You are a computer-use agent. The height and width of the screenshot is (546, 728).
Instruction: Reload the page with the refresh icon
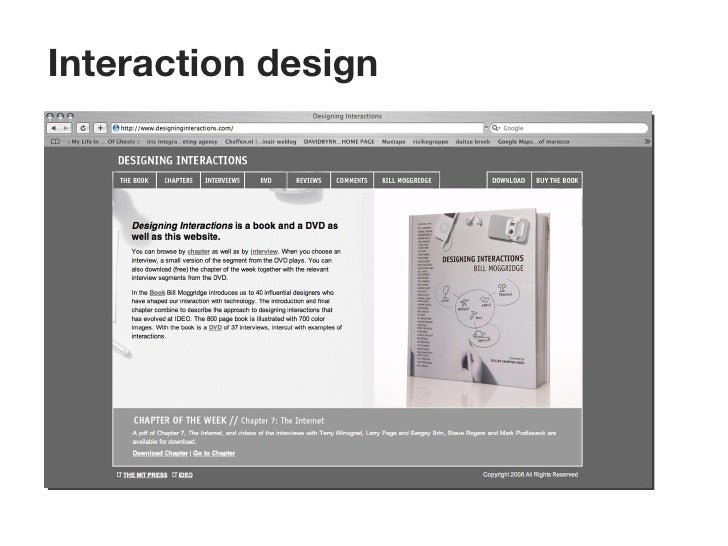point(83,128)
